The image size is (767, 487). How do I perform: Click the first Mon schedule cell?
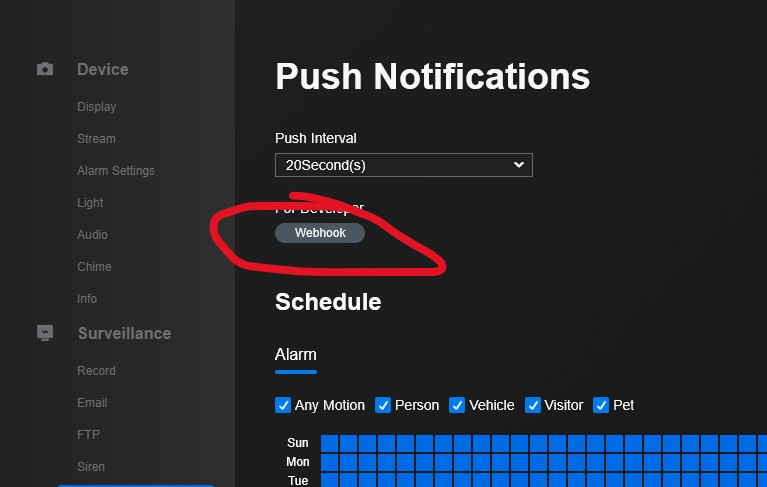tap(329, 463)
